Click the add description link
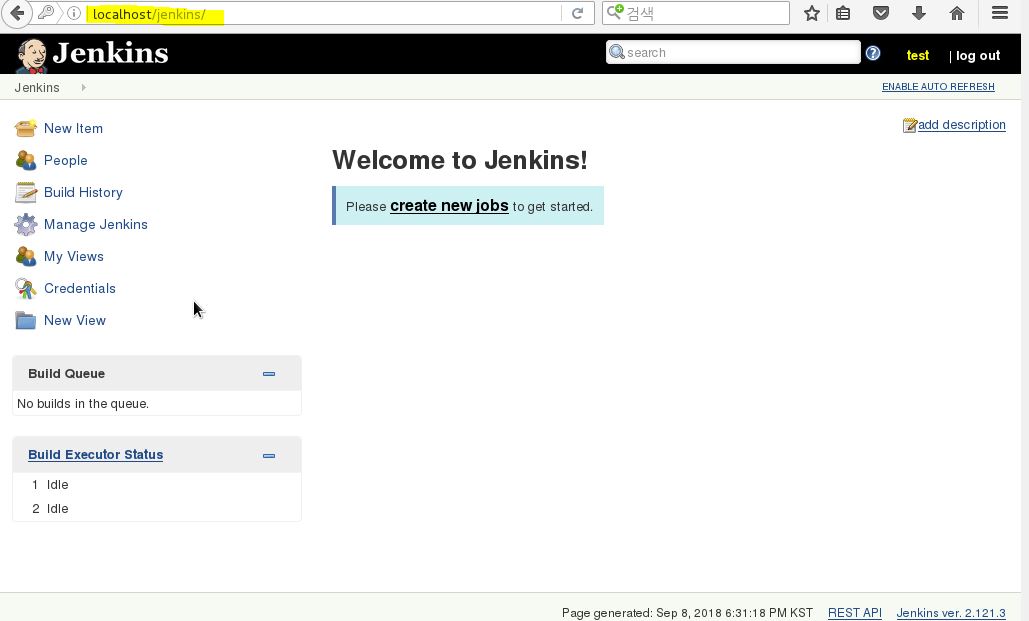This screenshot has width=1029, height=621. (961, 125)
